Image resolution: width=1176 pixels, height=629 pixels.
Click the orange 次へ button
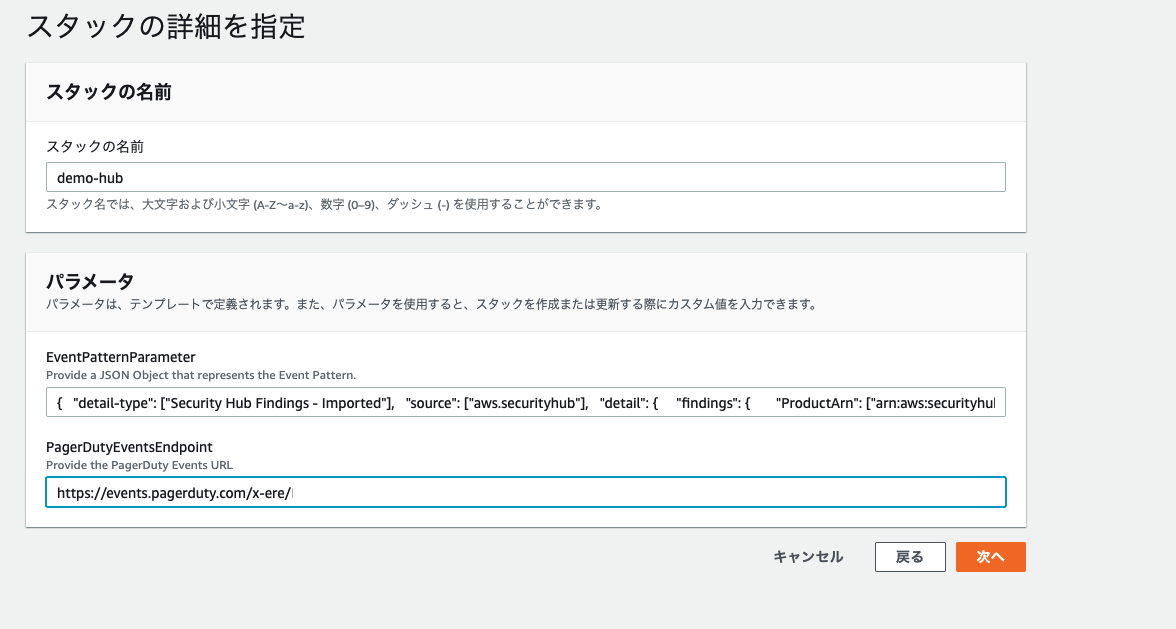990,557
